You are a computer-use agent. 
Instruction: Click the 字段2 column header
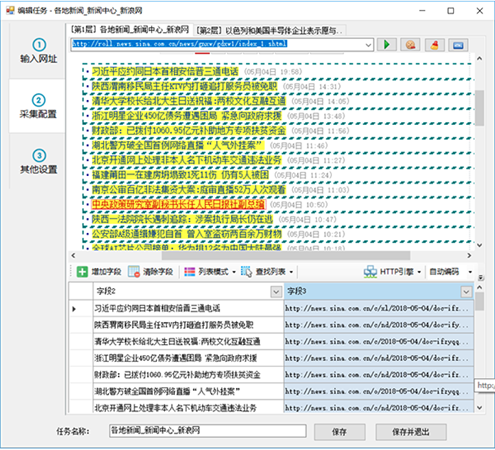188,292
